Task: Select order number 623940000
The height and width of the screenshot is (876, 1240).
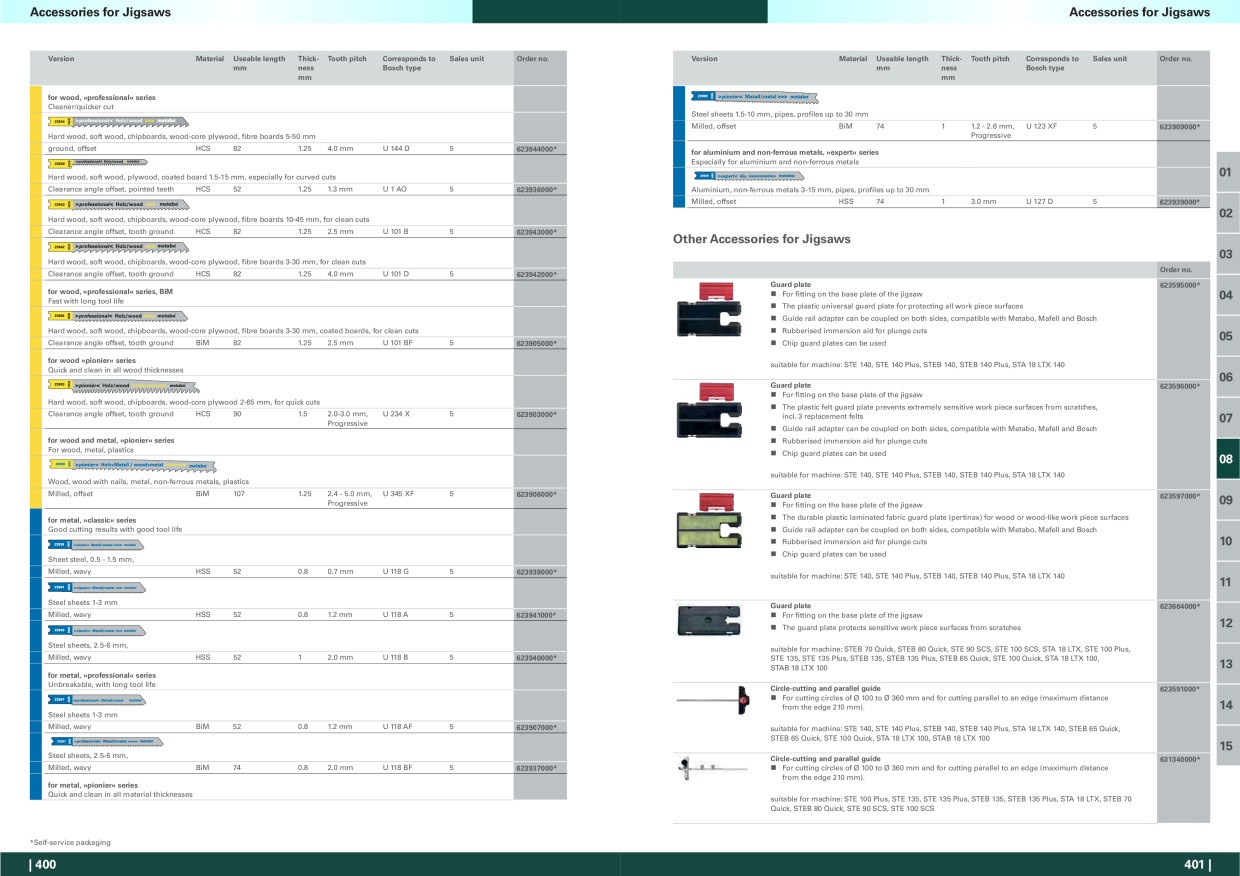Action: click(x=536, y=658)
